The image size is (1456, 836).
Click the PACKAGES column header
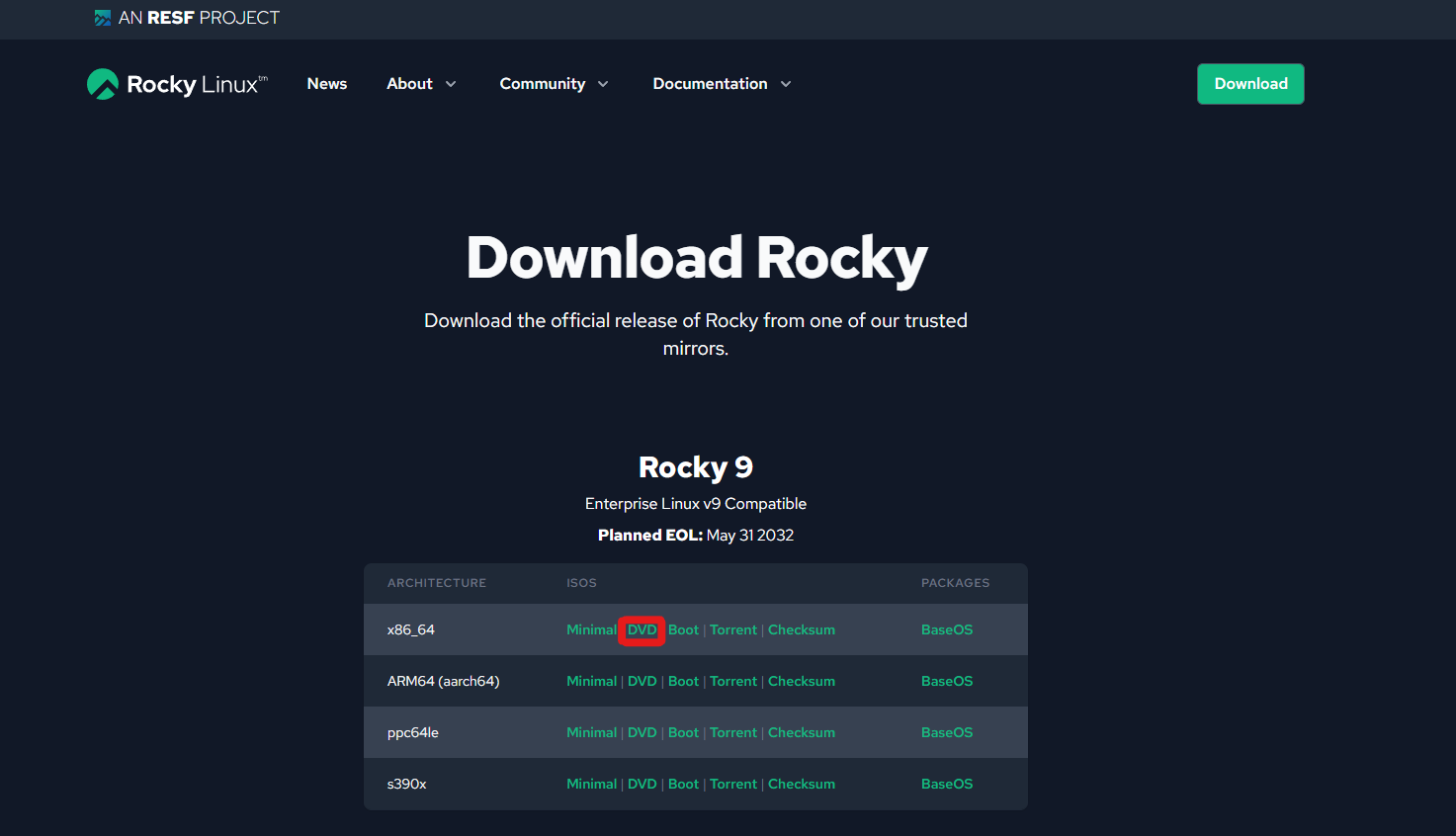(955, 583)
